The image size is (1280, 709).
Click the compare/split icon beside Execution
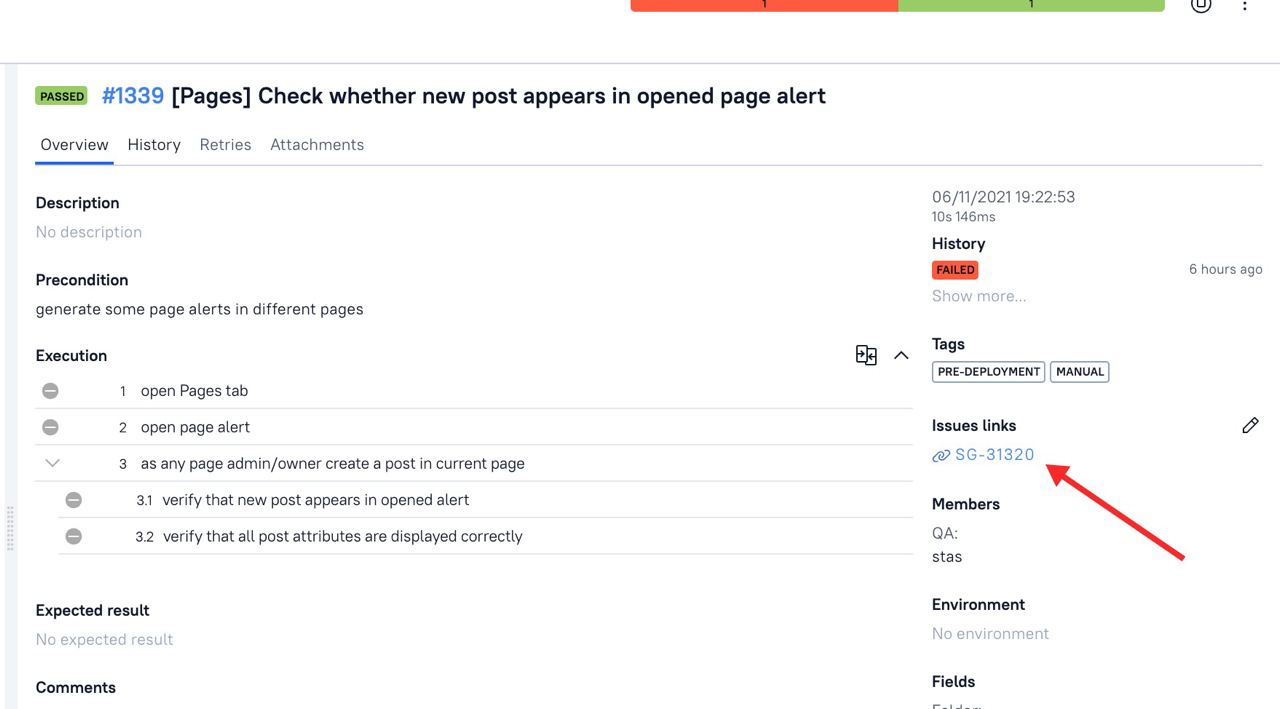pos(866,355)
